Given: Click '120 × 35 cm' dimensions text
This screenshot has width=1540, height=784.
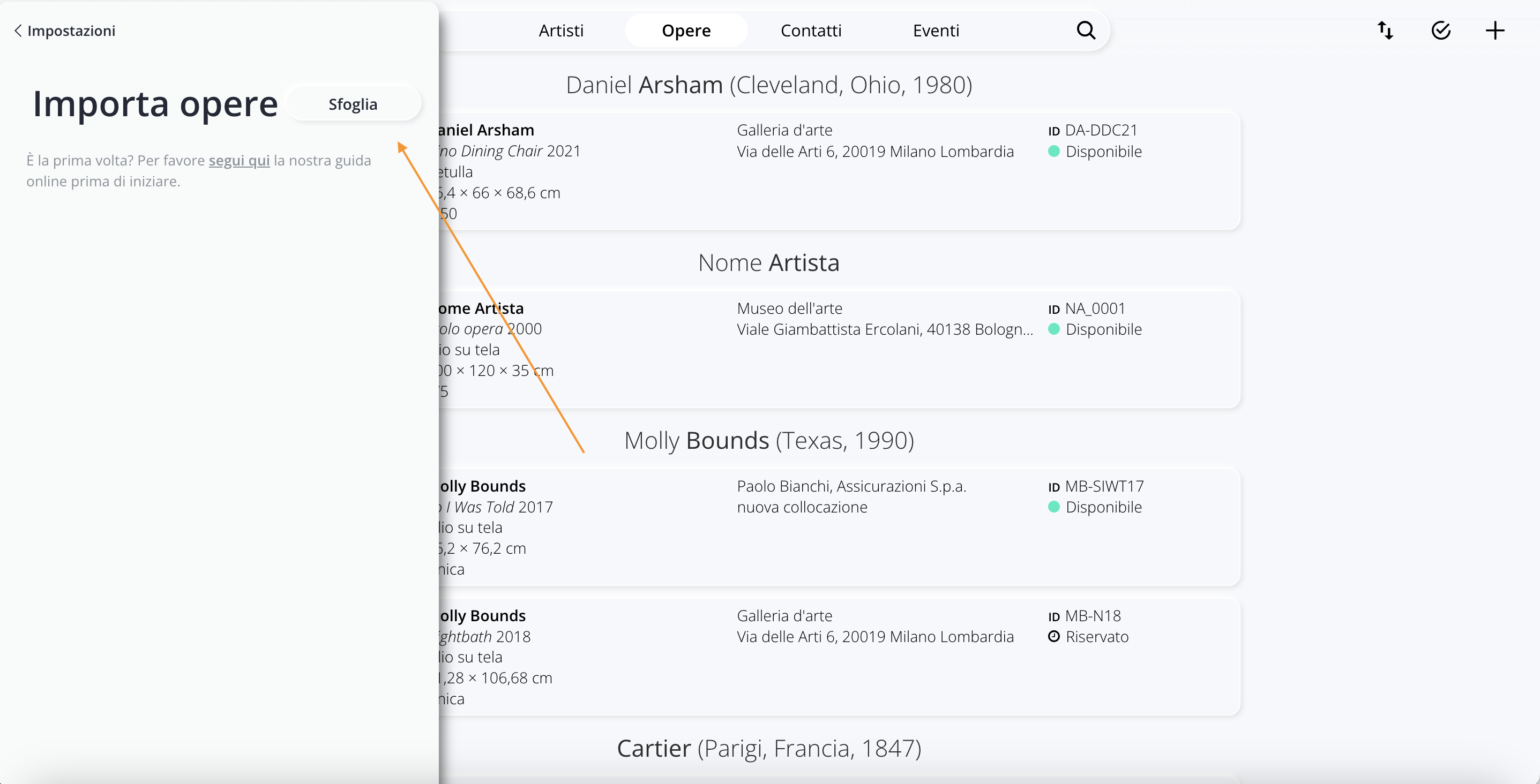Looking at the screenshot, I should [511, 371].
